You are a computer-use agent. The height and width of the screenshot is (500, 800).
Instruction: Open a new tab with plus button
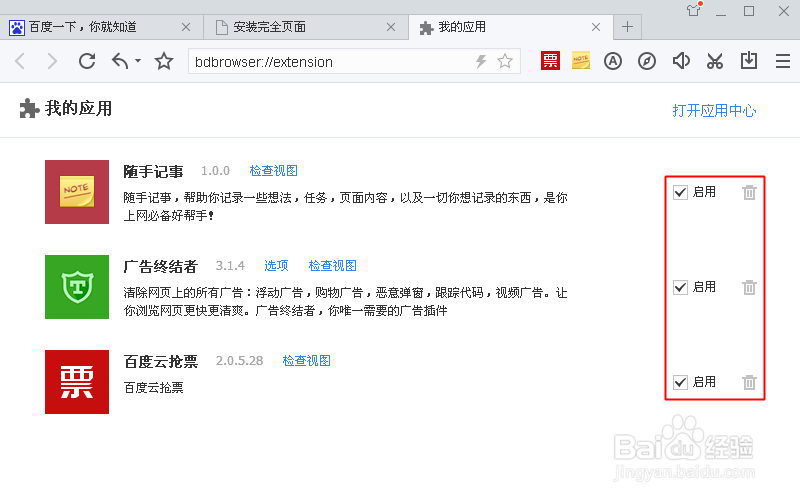(628, 27)
